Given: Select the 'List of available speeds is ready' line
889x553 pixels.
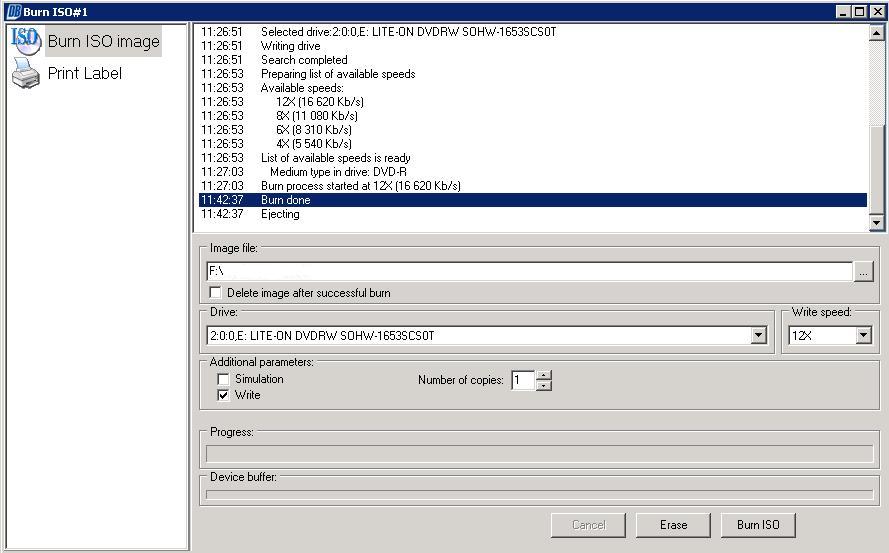Looking at the screenshot, I should coord(533,158).
